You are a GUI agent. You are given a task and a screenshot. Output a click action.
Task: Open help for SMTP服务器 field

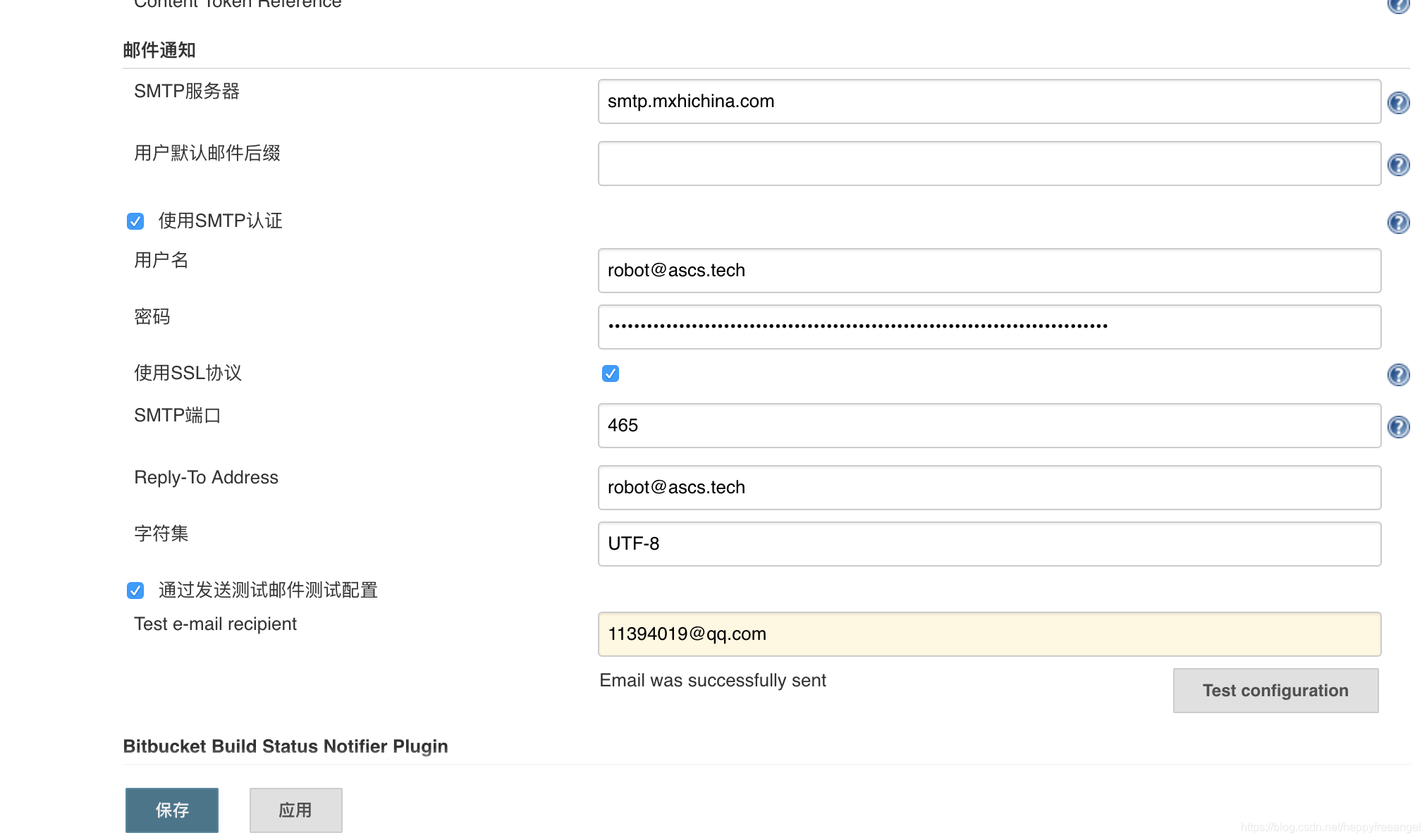coord(1398,103)
